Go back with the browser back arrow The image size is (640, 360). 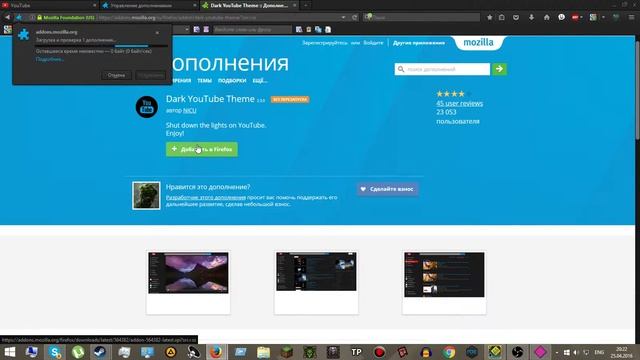tap(7, 17)
